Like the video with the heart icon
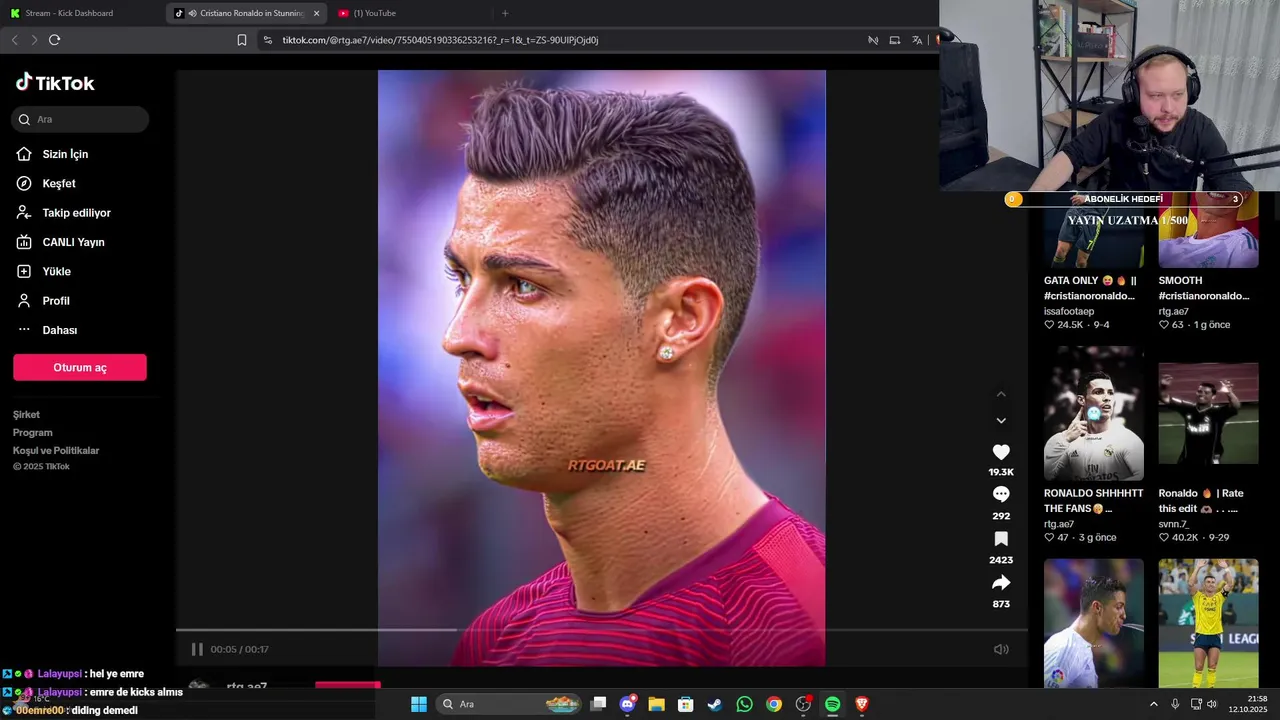The image size is (1280, 720). (x=1001, y=452)
